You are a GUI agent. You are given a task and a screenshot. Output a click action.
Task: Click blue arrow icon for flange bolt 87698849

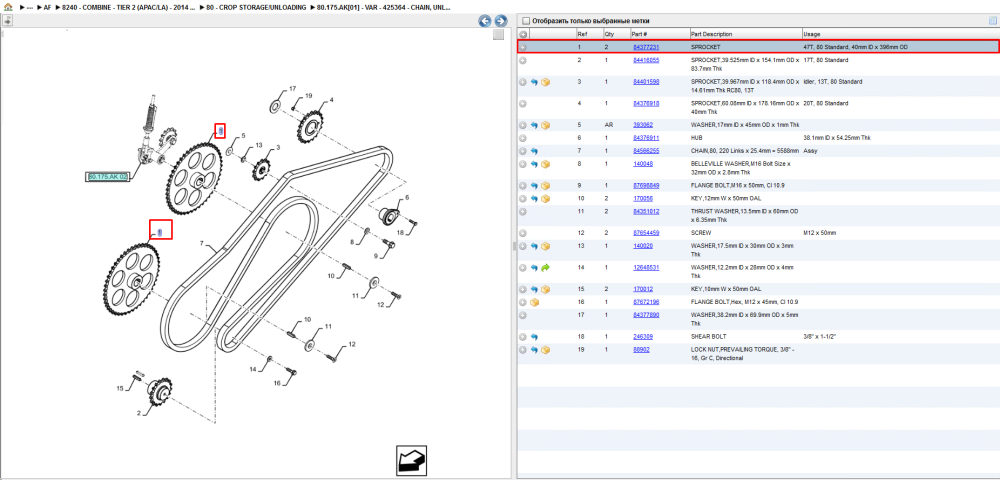534,185
